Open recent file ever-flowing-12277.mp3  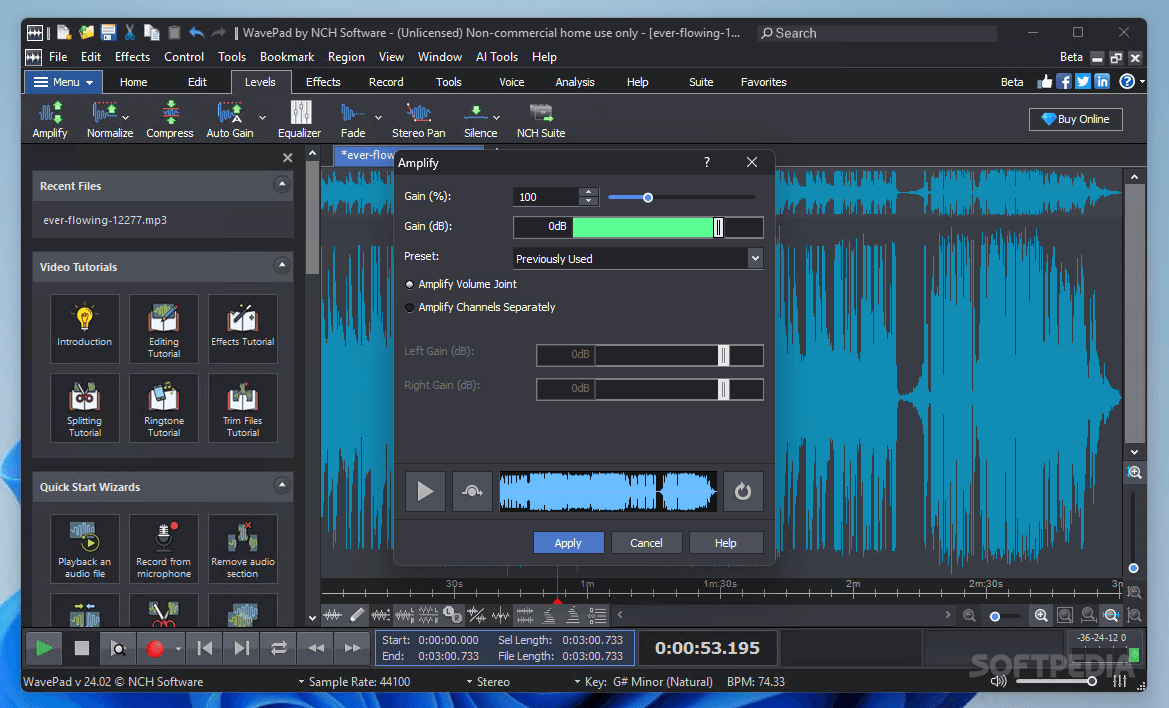[x=105, y=221]
